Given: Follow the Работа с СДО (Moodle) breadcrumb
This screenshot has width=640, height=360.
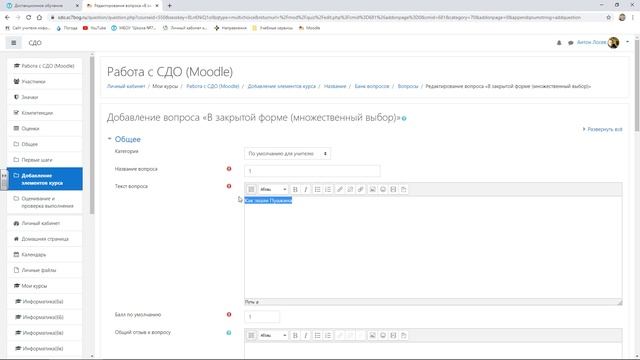Looking at the screenshot, I should pyautogui.click(x=213, y=86).
